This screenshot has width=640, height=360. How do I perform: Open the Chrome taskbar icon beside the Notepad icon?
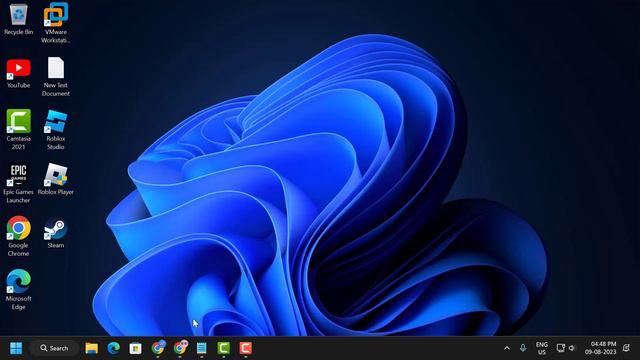click(180, 348)
